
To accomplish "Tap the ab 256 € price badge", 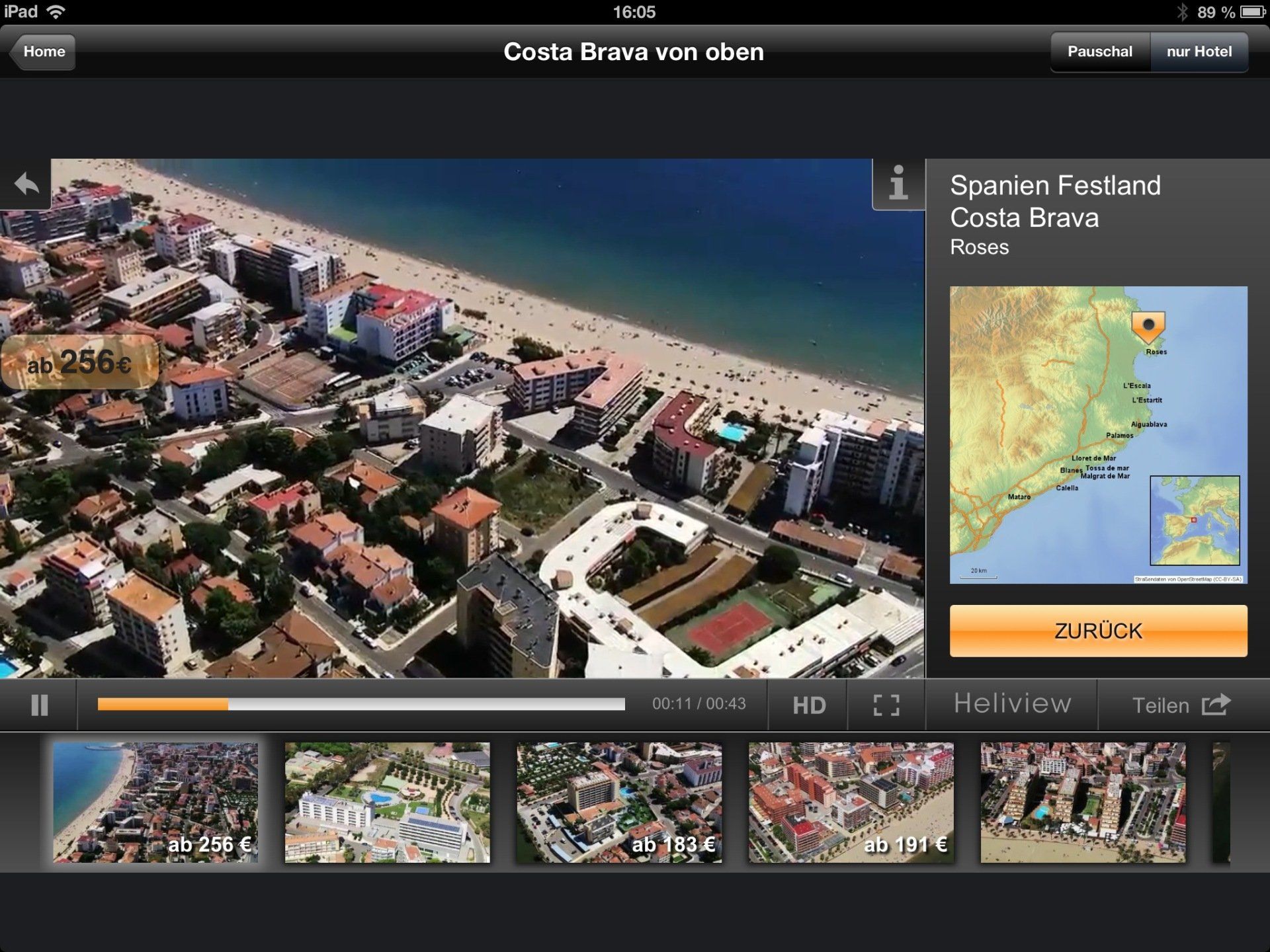I will tap(79, 362).
